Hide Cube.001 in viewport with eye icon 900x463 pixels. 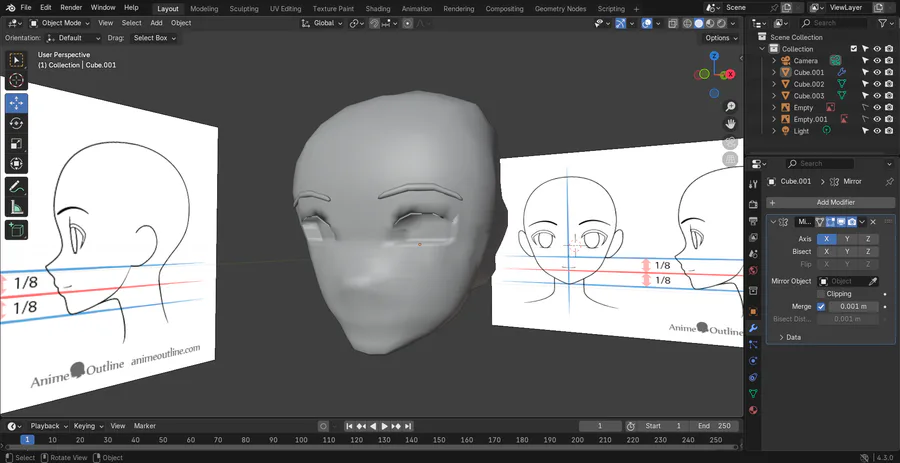pyautogui.click(x=877, y=72)
